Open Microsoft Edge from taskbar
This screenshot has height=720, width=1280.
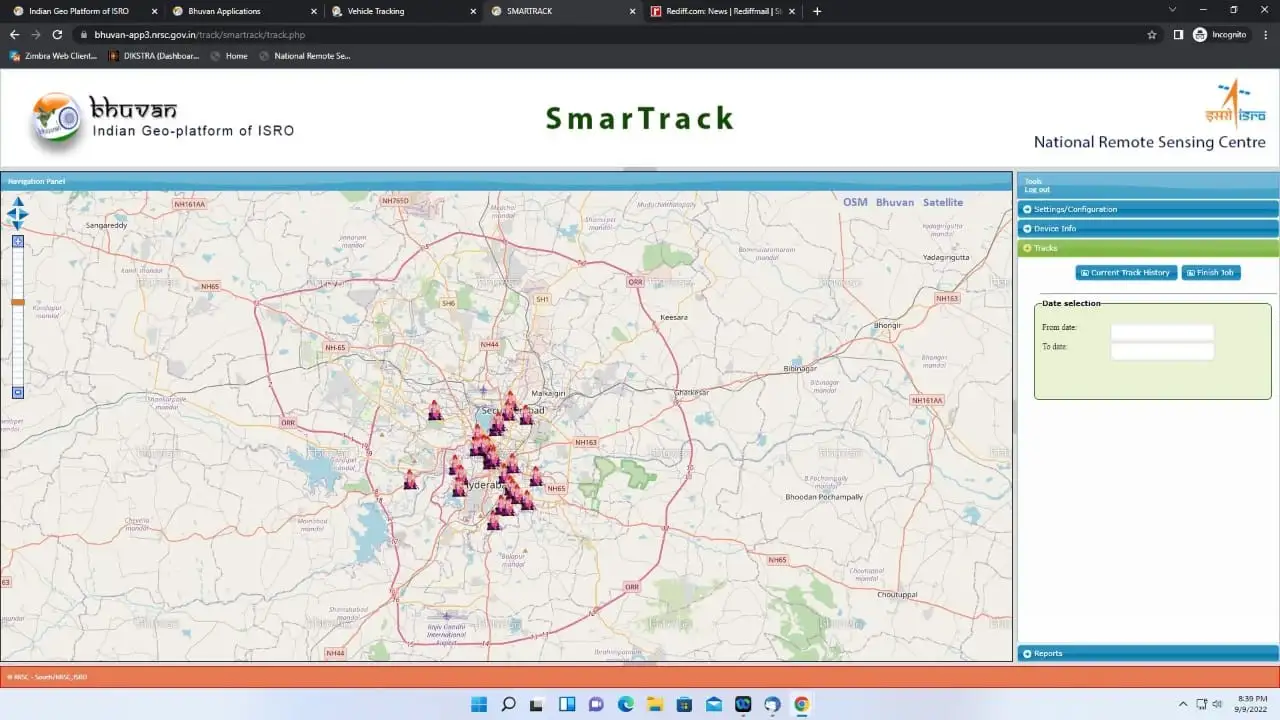pos(625,704)
